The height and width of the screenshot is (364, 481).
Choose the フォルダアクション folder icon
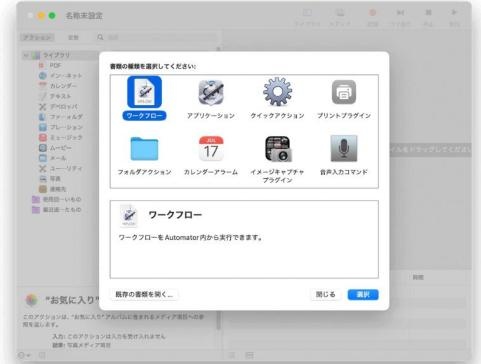144,149
